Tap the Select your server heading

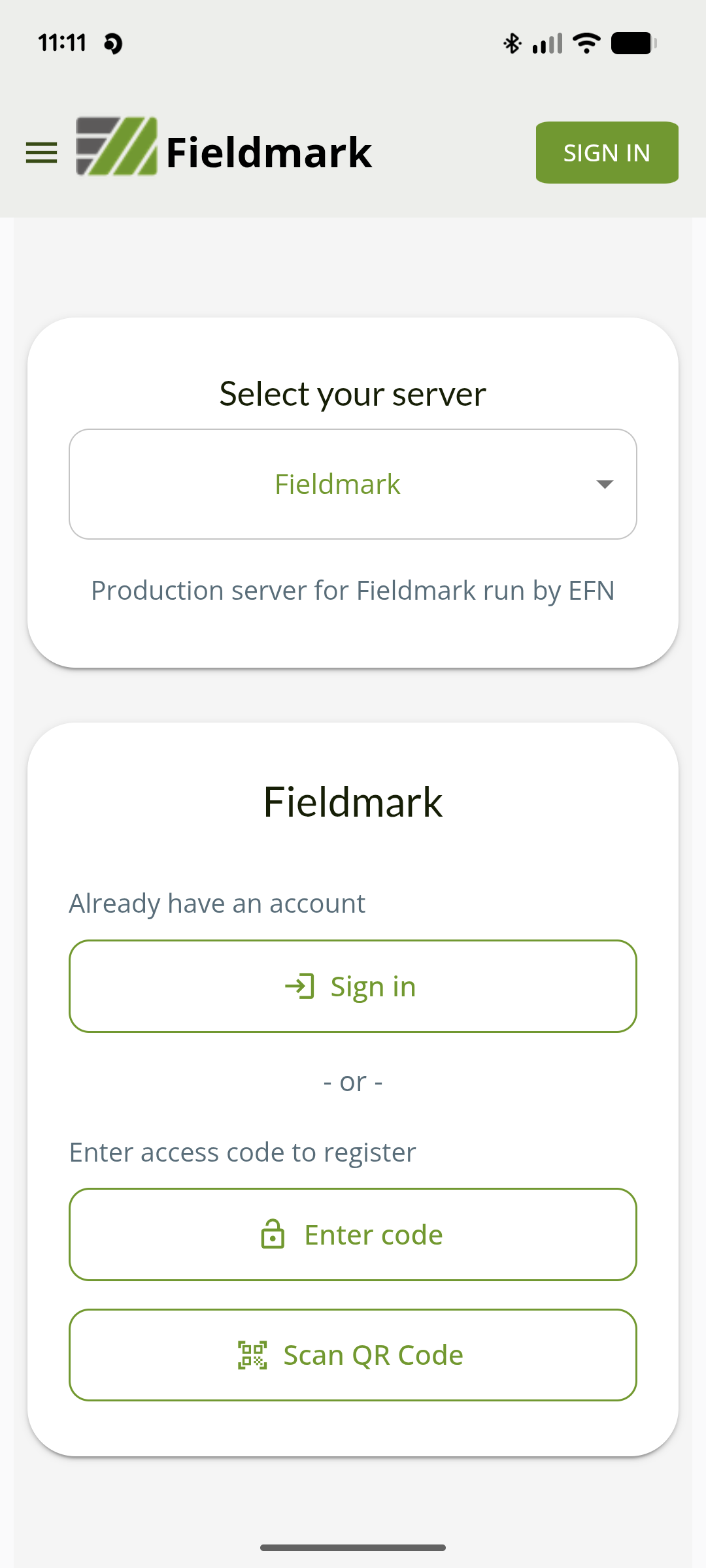(x=353, y=394)
